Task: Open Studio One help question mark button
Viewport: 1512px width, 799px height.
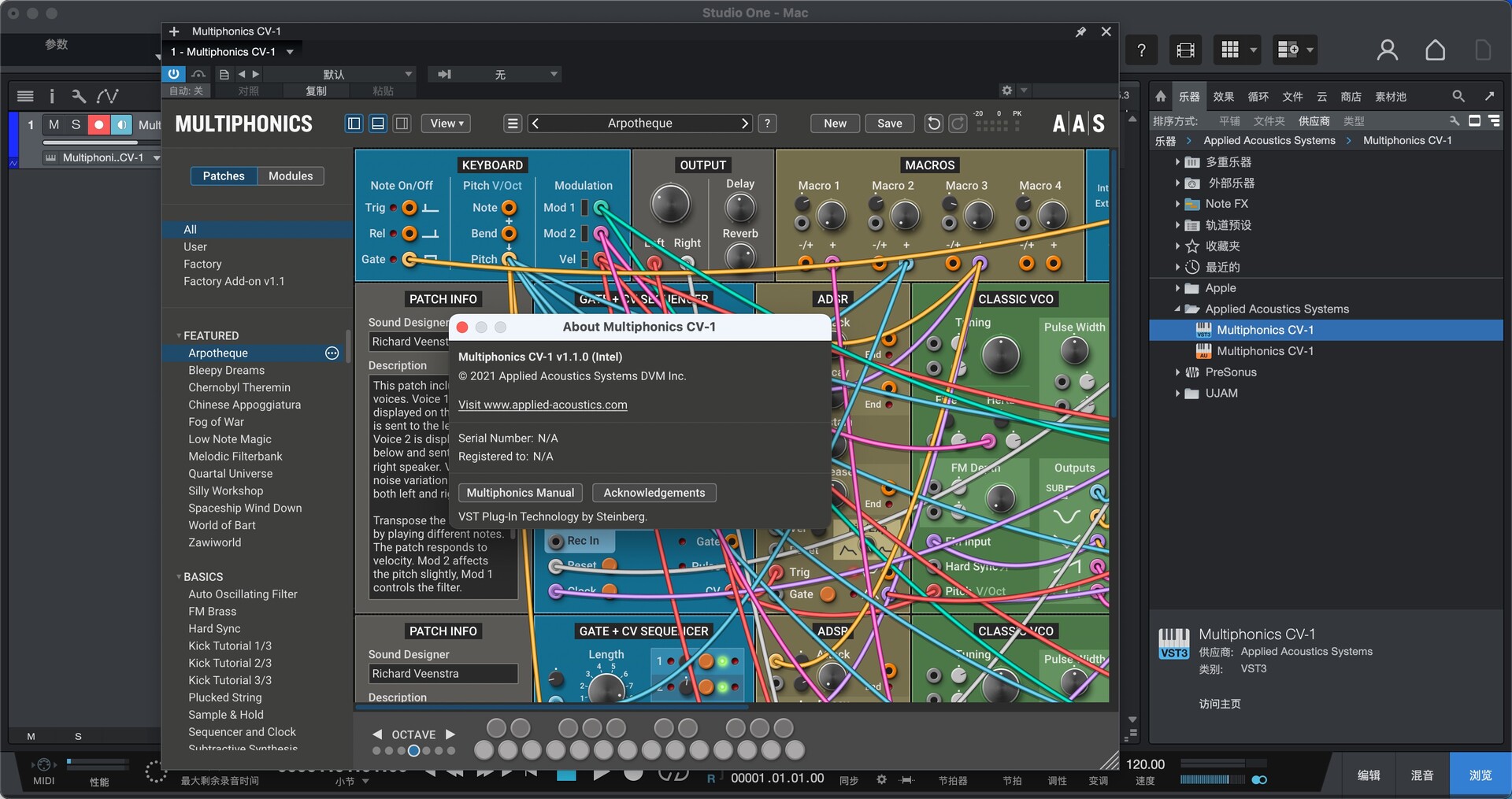Action: (x=1141, y=50)
